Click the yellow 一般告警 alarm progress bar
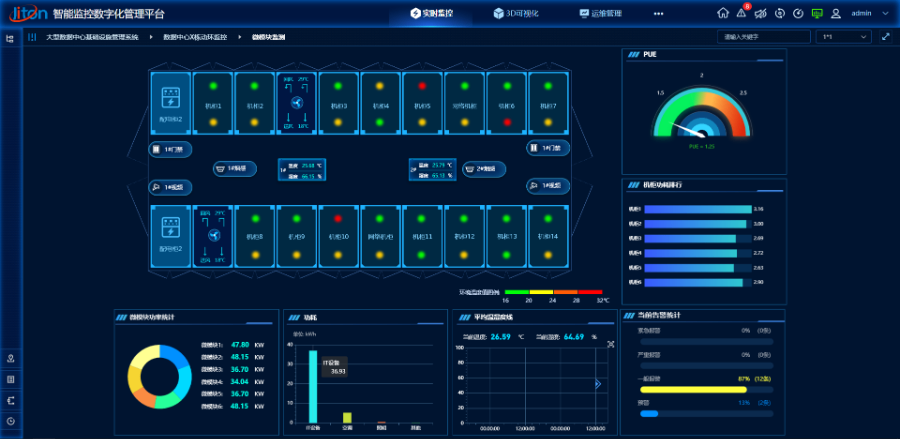 (x=700, y=390)
